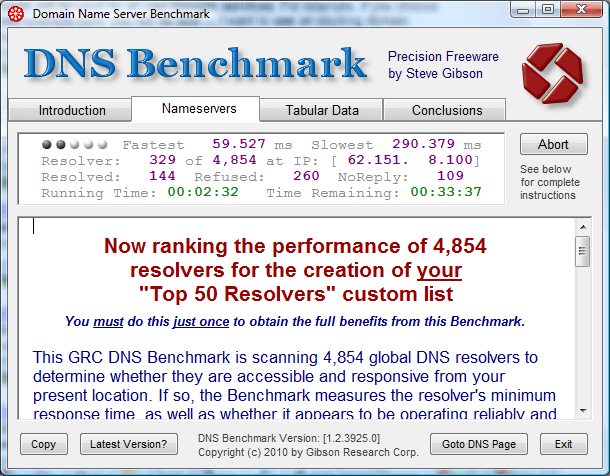Check for Latest Version
610x476 pixels.
[128, 444]
